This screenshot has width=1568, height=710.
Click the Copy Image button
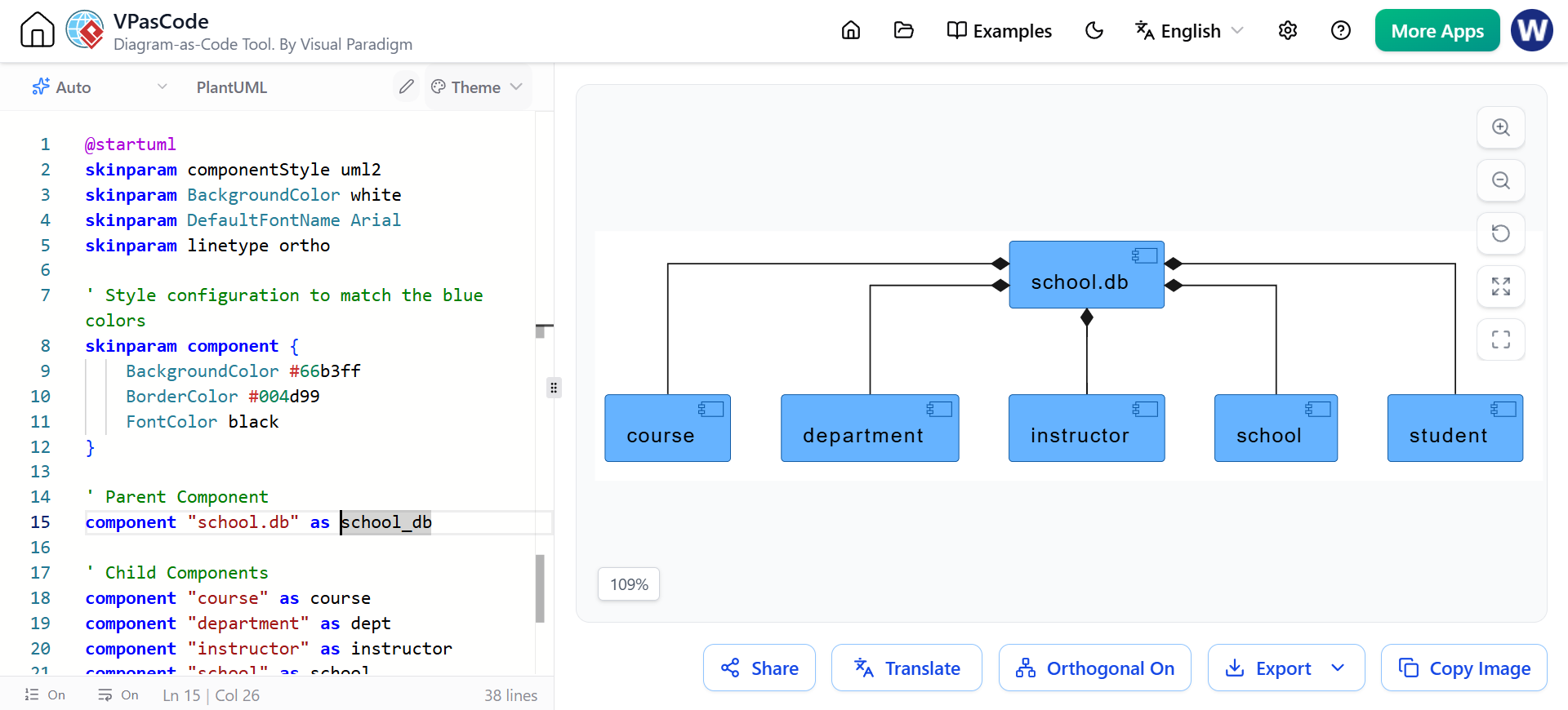click(1464, 668)
